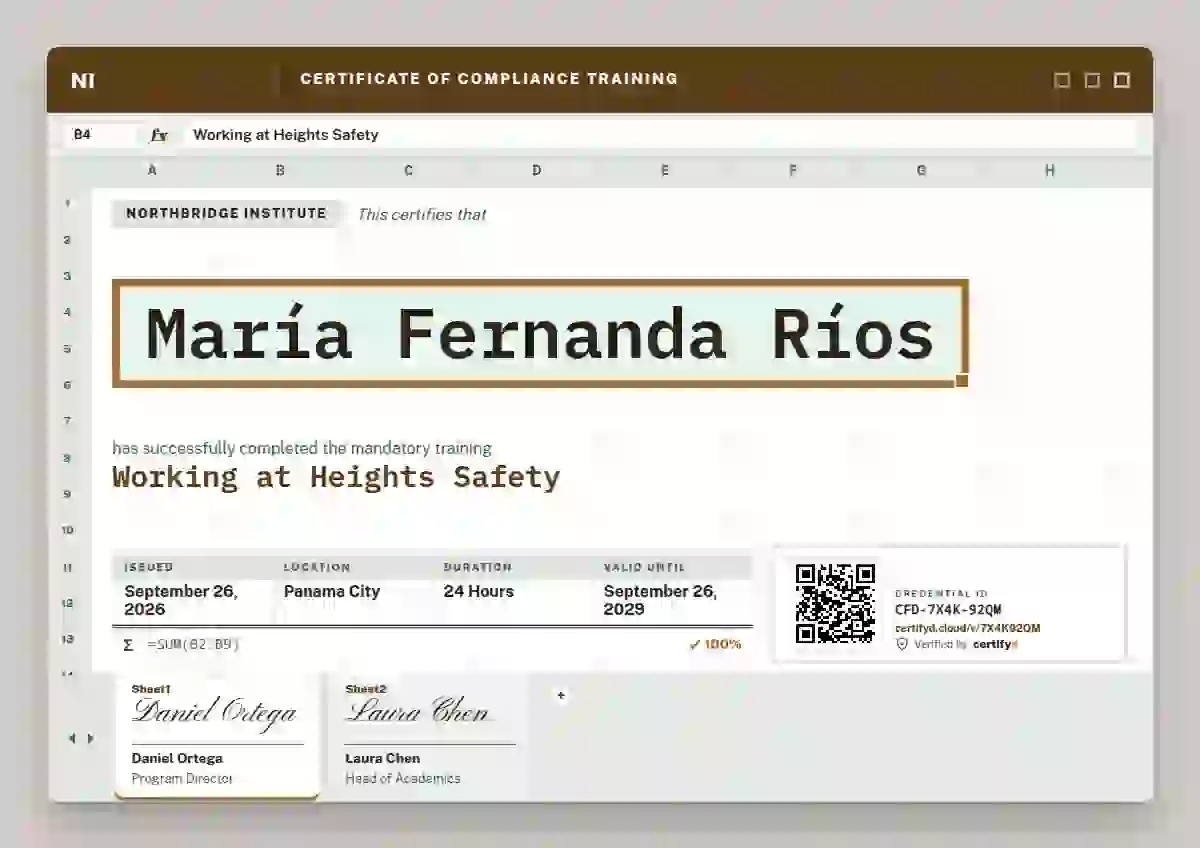Select row 5 header
Screen dimensions: 1200x848
click(68, 349)
